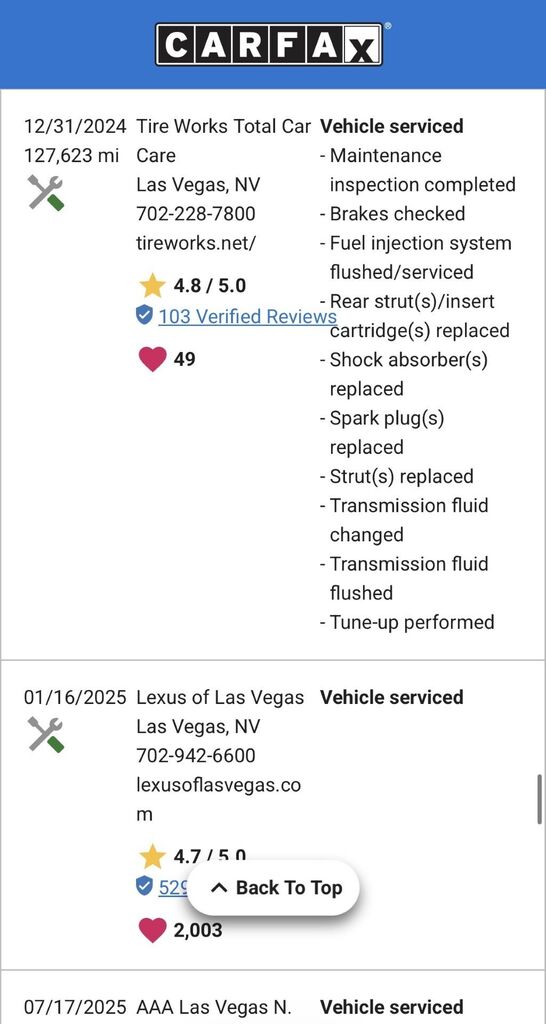
Task: Click the shield icon under Lexus rating
Action: (x=144, y=887)
